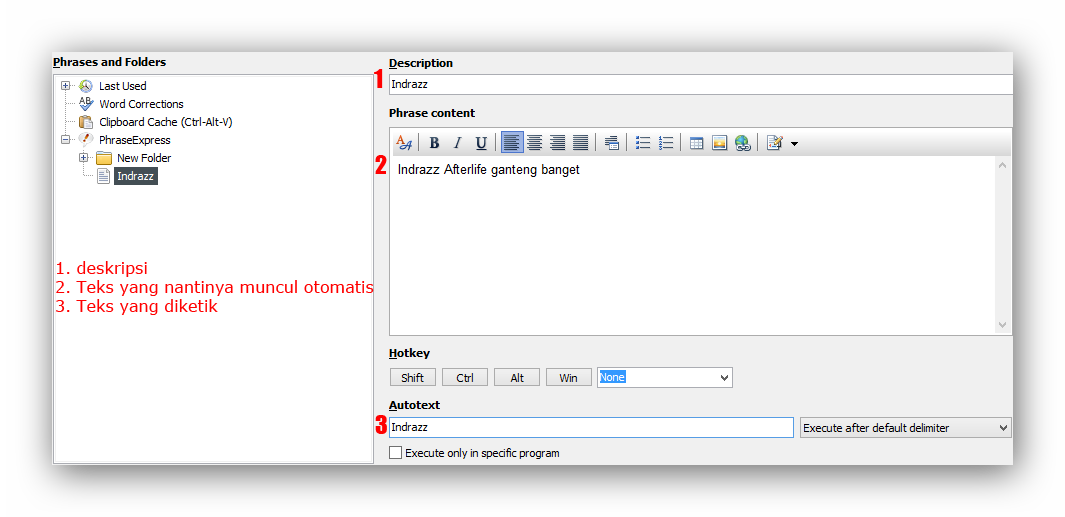The image size is (1065, 517).
Task: Align phrase text left
Action: (512, 143)
